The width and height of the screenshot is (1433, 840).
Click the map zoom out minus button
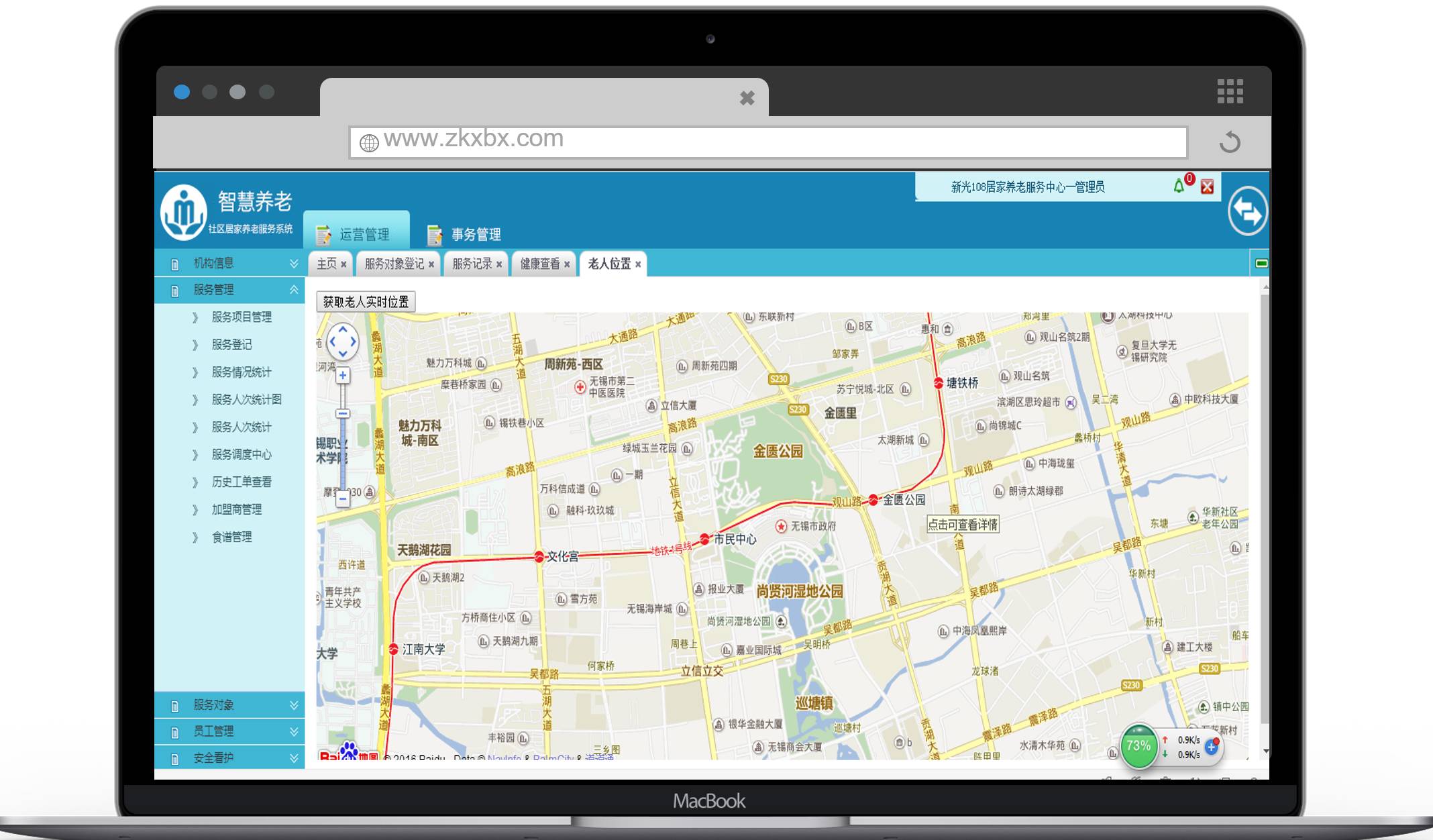click(343, 498)
